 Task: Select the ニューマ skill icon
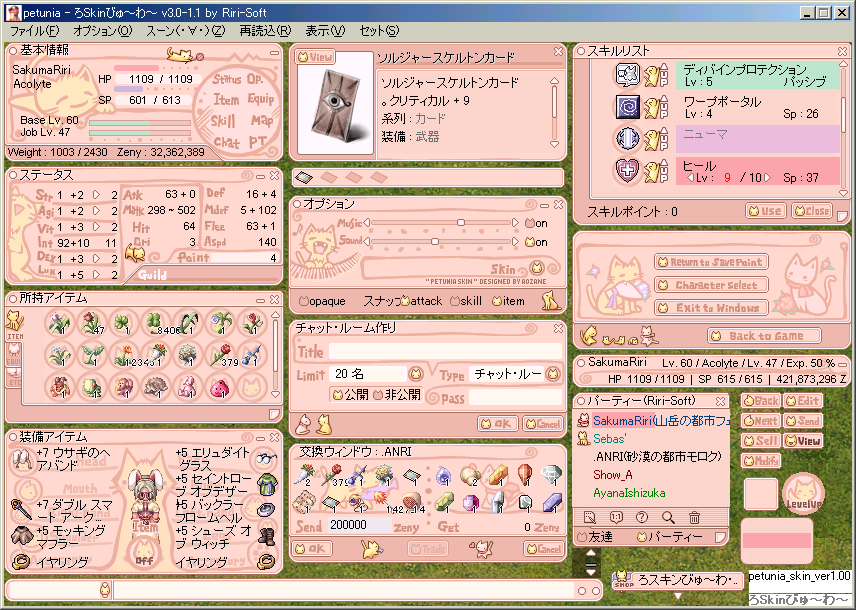click(627, 139)
